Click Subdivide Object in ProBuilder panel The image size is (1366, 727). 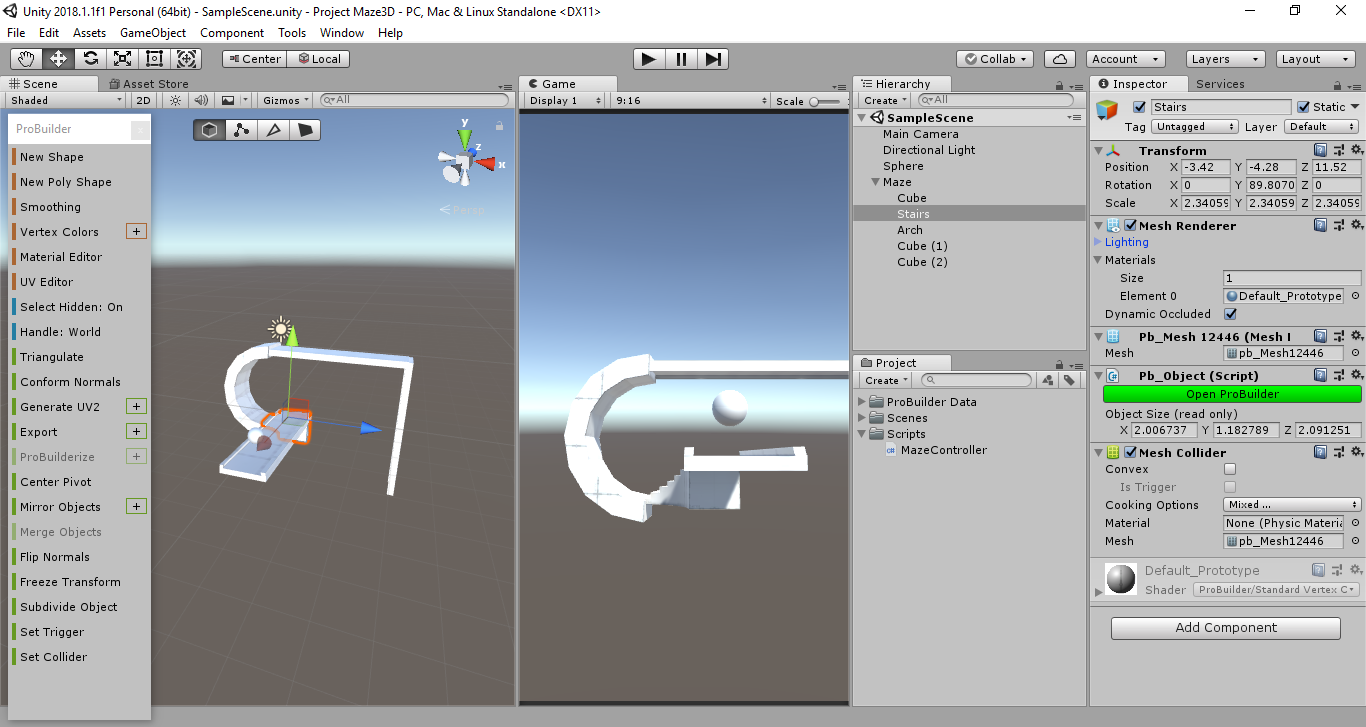69,607
